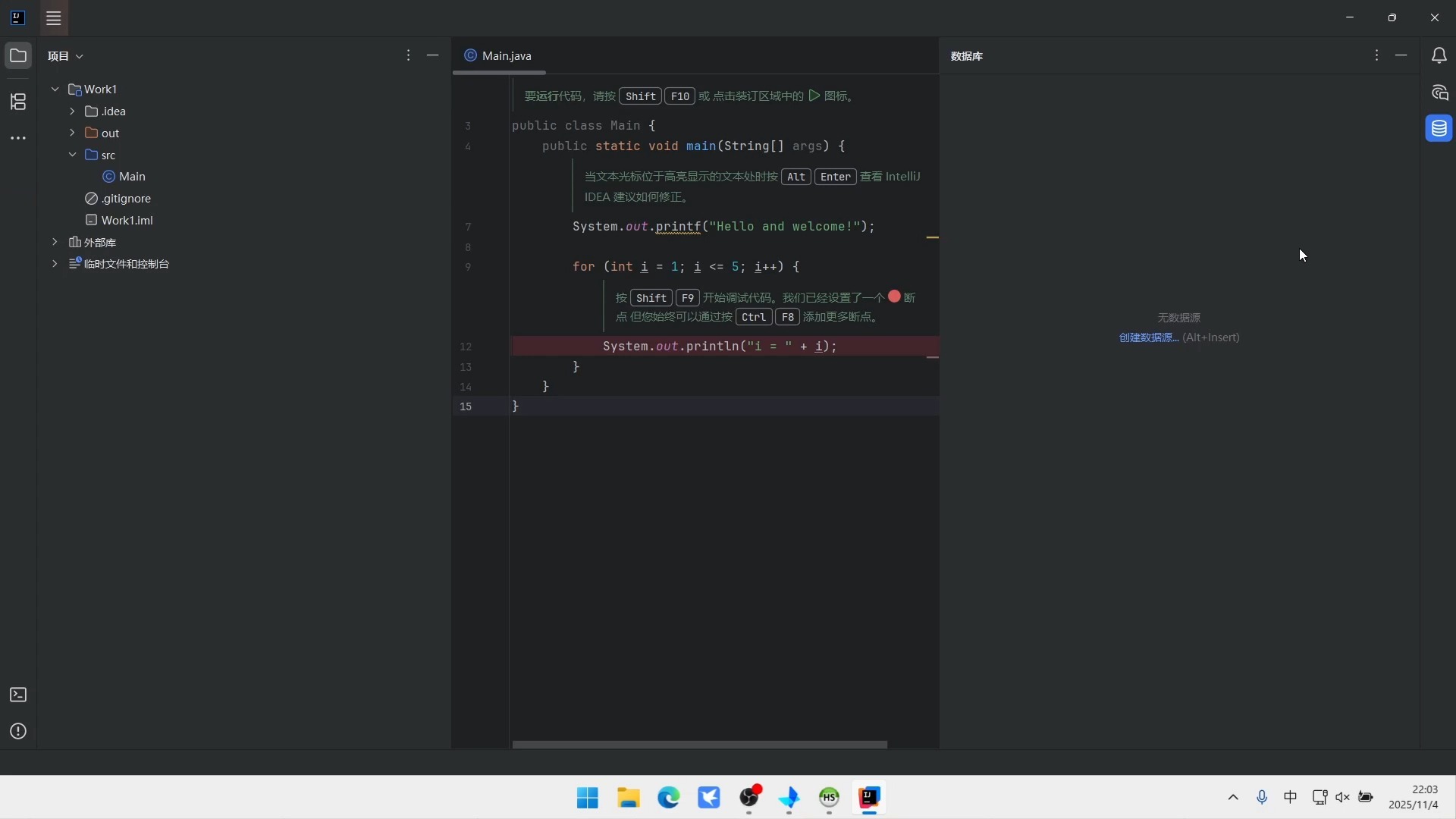Launch Microsoft Edge from taskbar
Viewport: 1456px width, 819px height.
(x=668, y=798)
